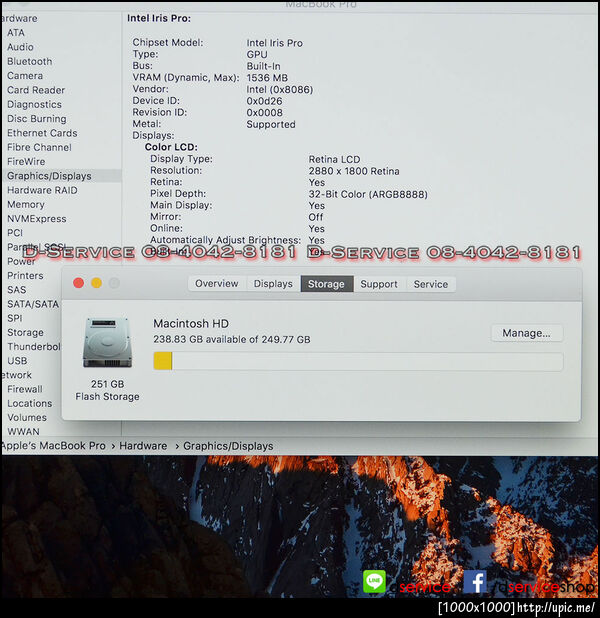
Task: Select Ethernet Cards entry
Action: (x=42, y=133)
